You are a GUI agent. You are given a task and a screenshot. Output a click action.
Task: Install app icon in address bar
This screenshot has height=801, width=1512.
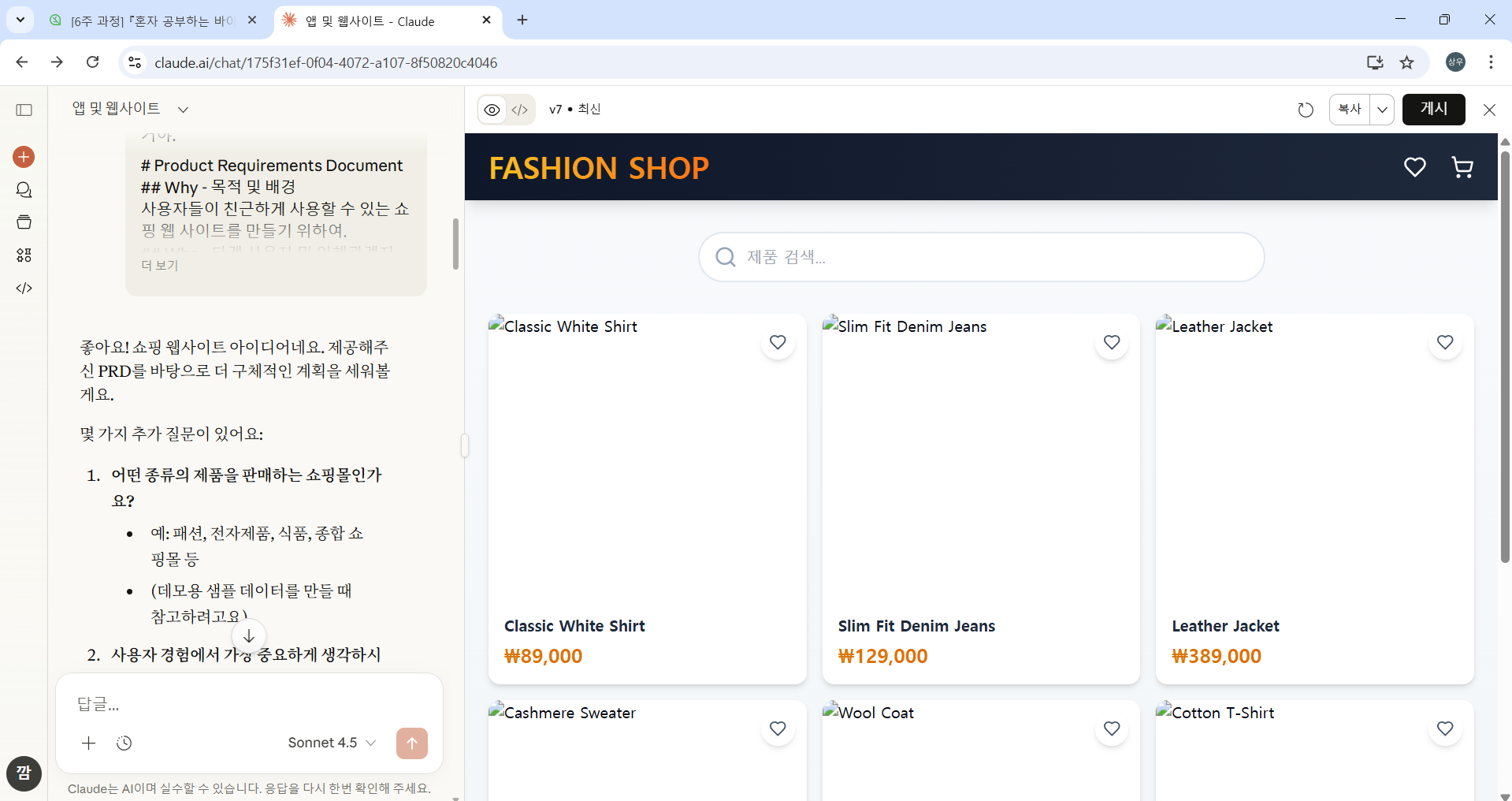click(x=1375, y=62)
